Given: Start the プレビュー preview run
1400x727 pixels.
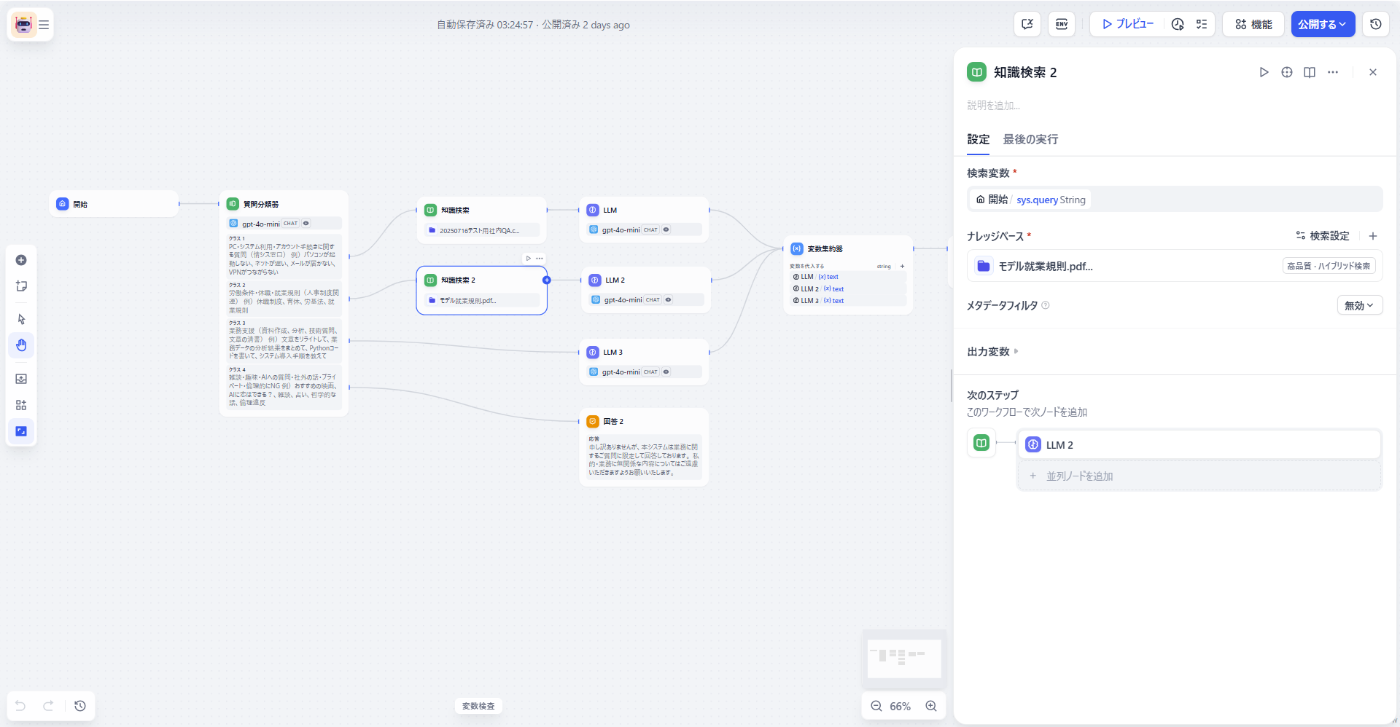Looking at the screenshot, I should (x=1128, y=24).
